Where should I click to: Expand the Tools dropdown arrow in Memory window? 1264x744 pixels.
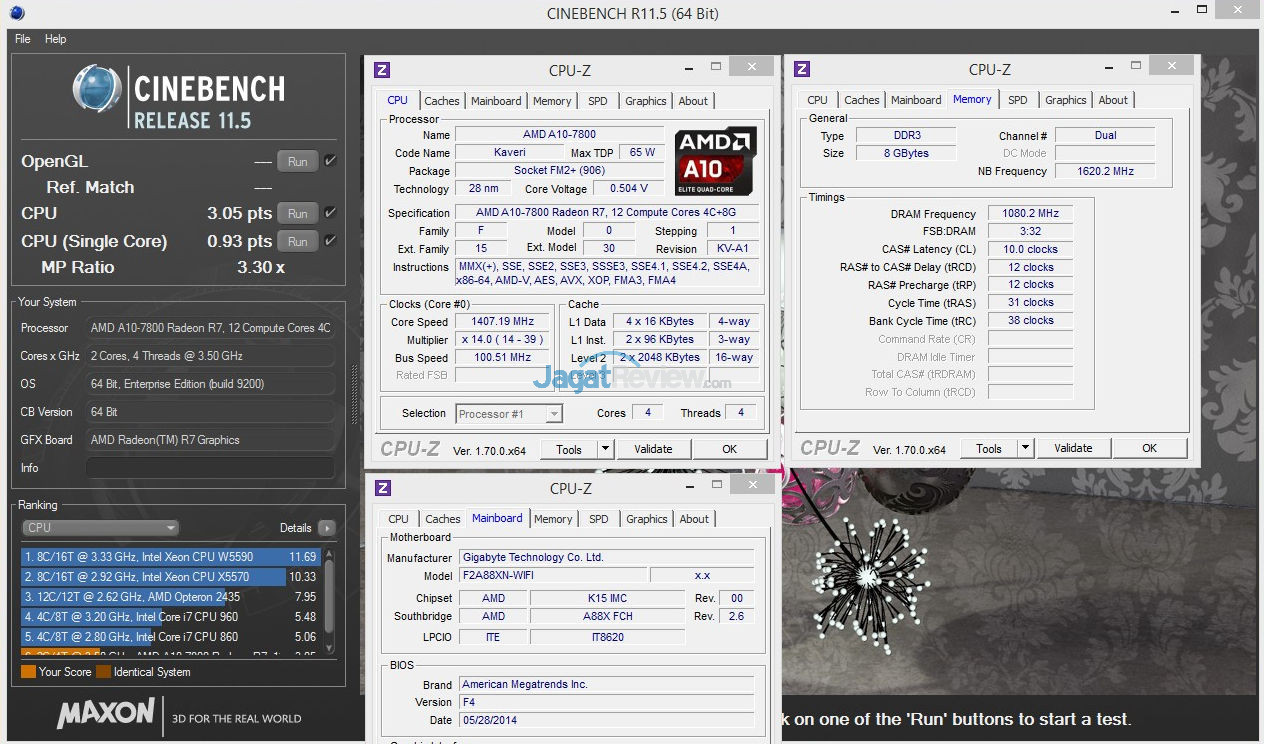pyautogui.click(x=1025, y=449)
